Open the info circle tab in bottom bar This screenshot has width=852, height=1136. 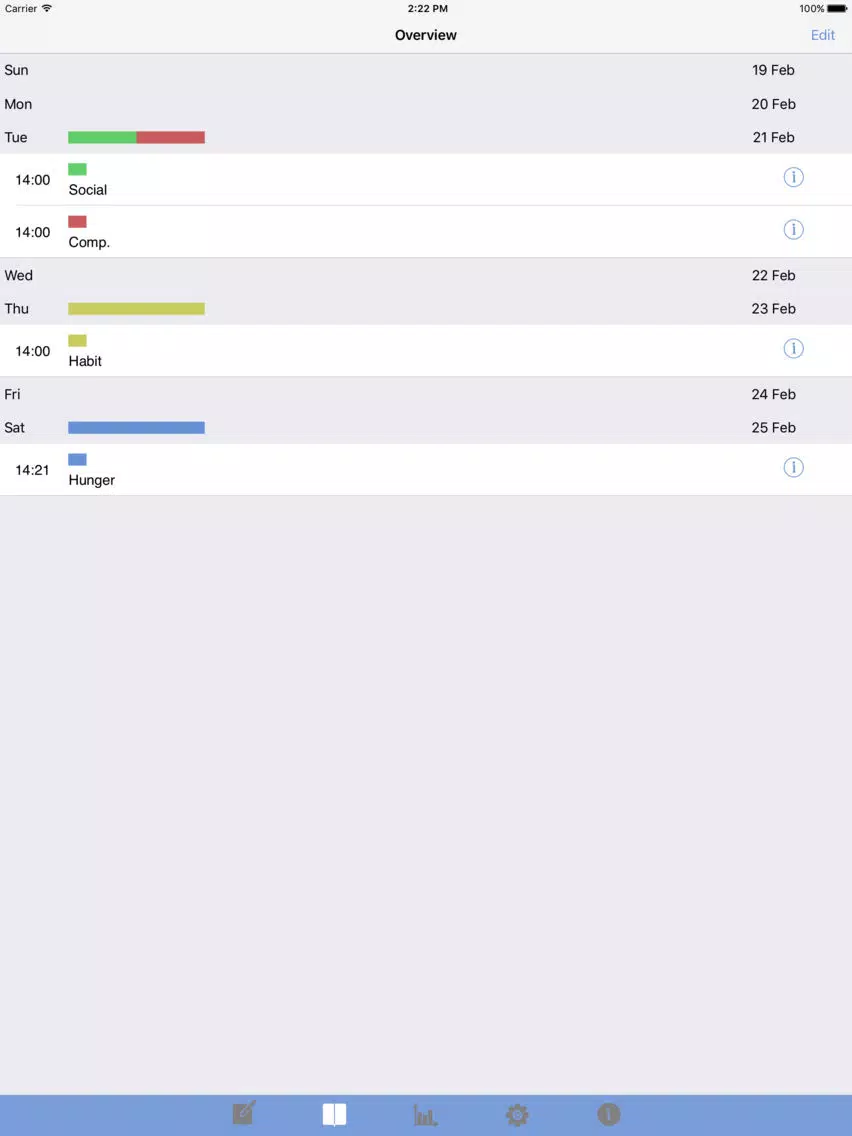(x=609, y=1114)
